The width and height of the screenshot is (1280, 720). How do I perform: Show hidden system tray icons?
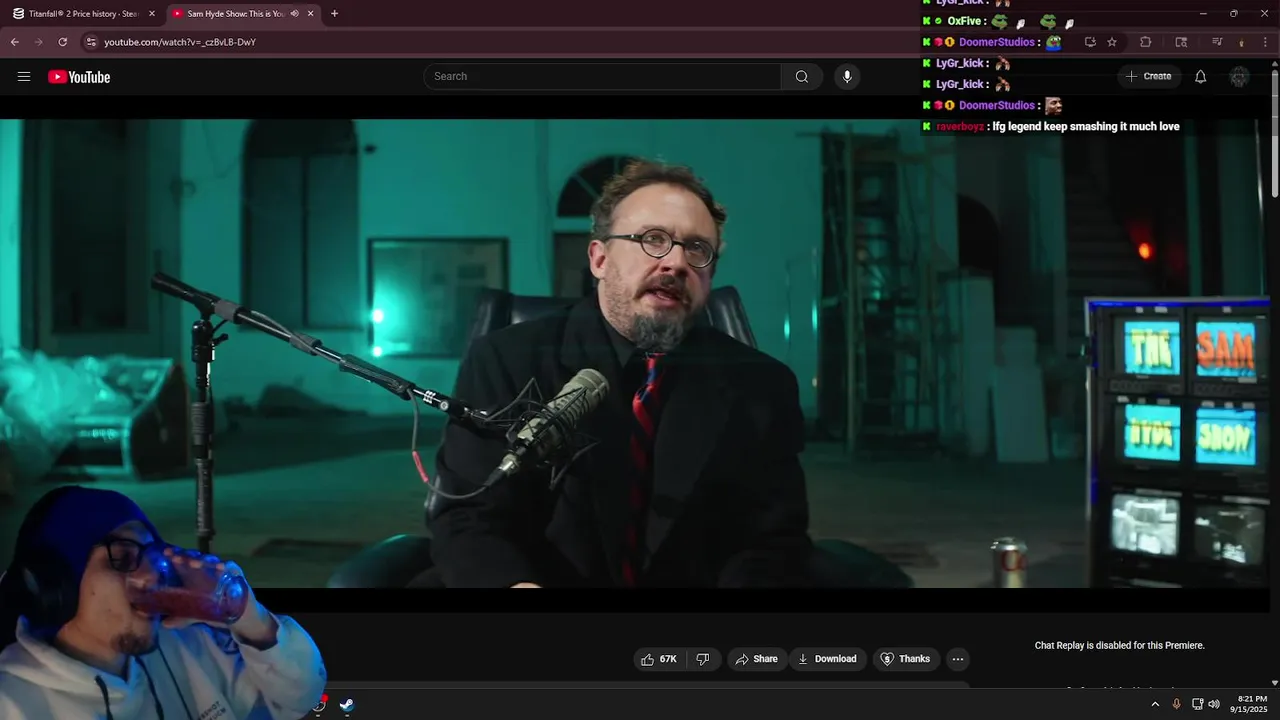[x=1155, y=704]
